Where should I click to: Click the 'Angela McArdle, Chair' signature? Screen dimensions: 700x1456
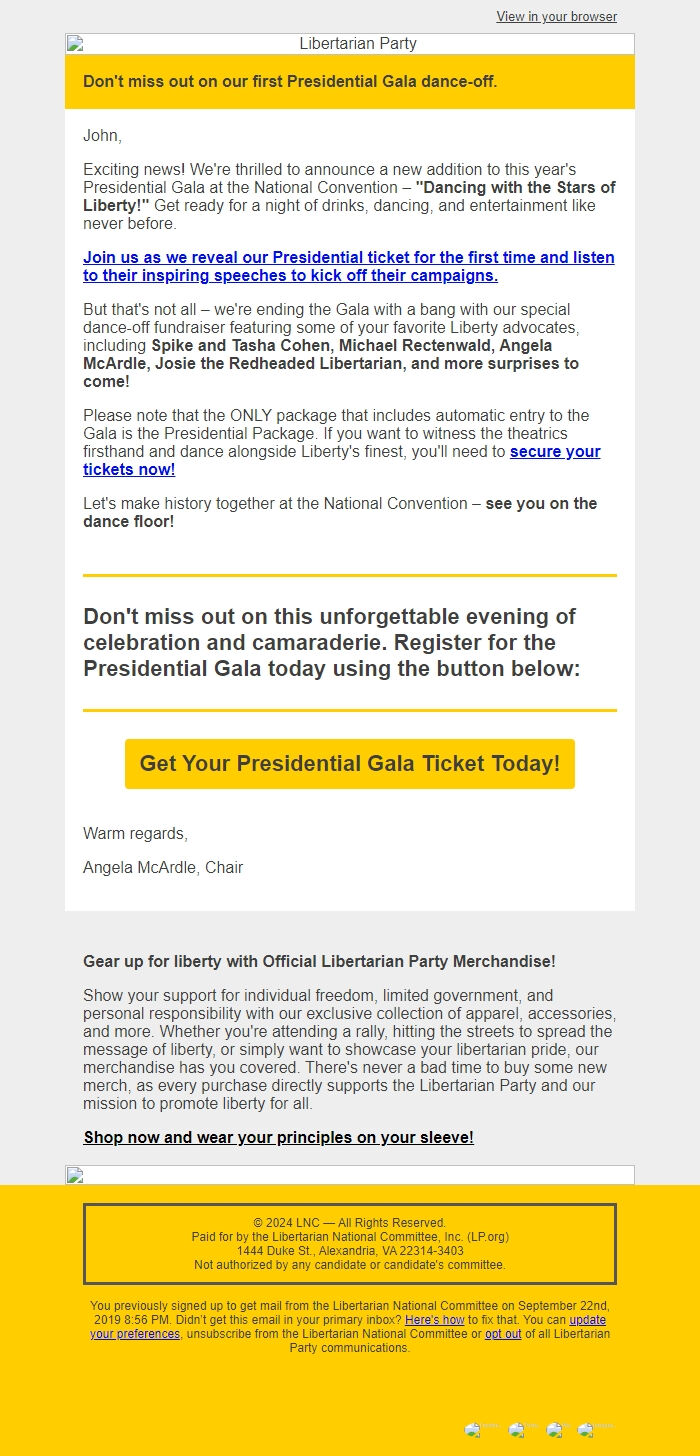coord(163,868)
